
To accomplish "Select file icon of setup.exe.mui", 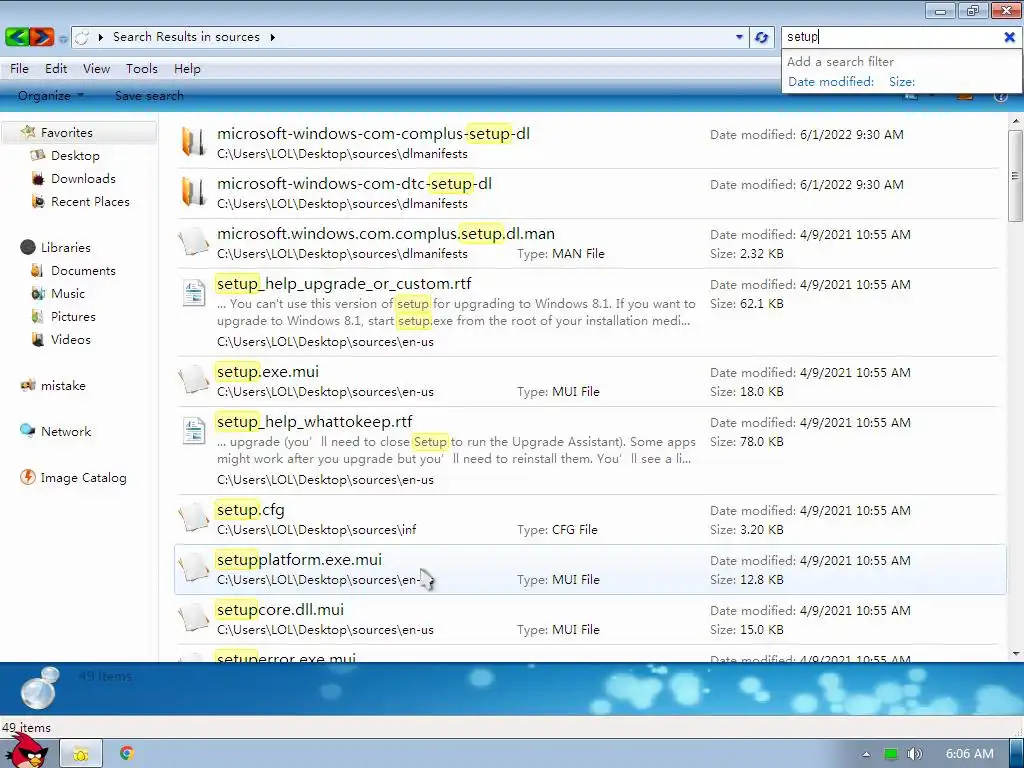I will [194, 380].
